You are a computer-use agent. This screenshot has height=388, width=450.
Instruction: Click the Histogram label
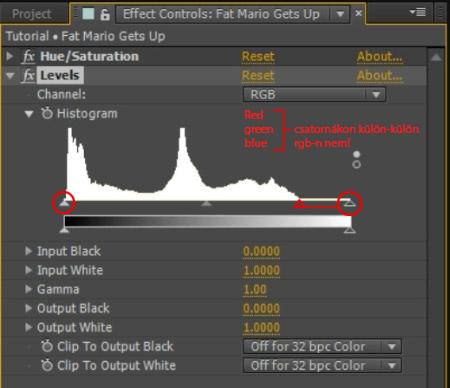(x=87, y=114)
